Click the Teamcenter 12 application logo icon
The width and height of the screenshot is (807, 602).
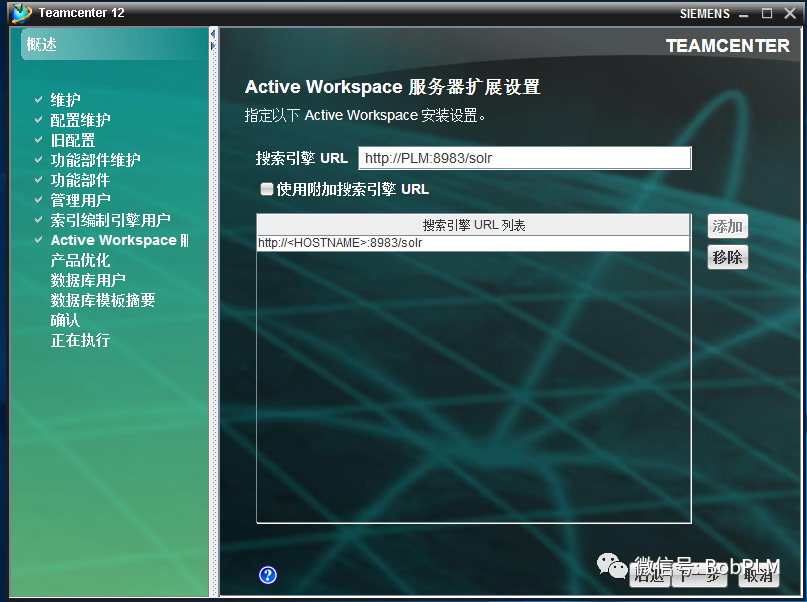click(21, 13)
